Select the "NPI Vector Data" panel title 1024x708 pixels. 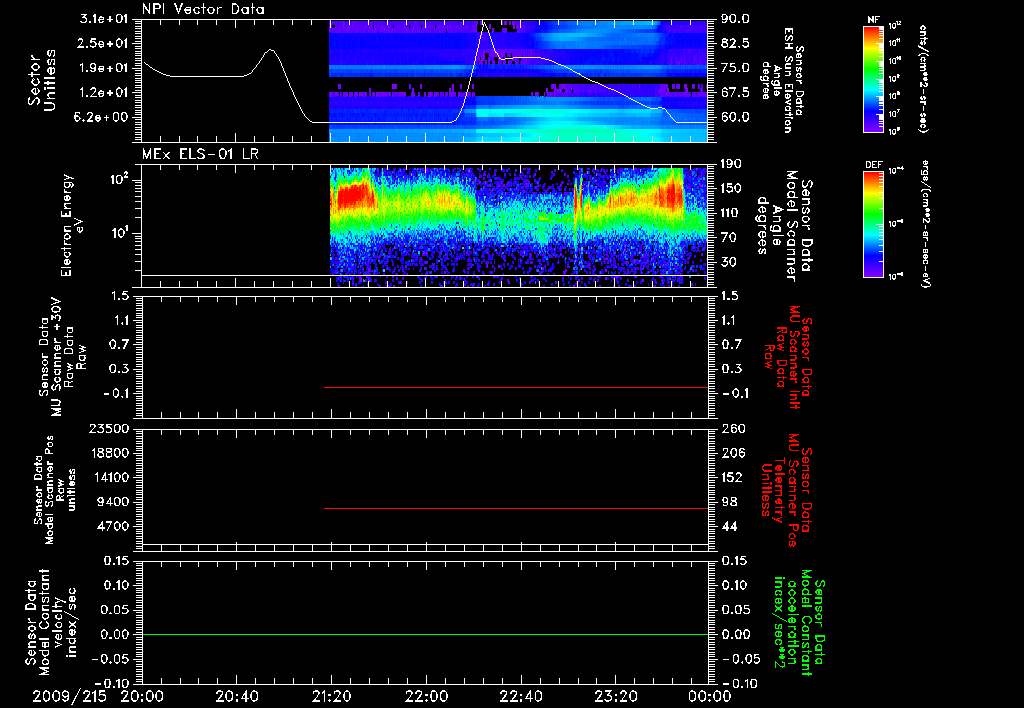click(x=203, y=9)
